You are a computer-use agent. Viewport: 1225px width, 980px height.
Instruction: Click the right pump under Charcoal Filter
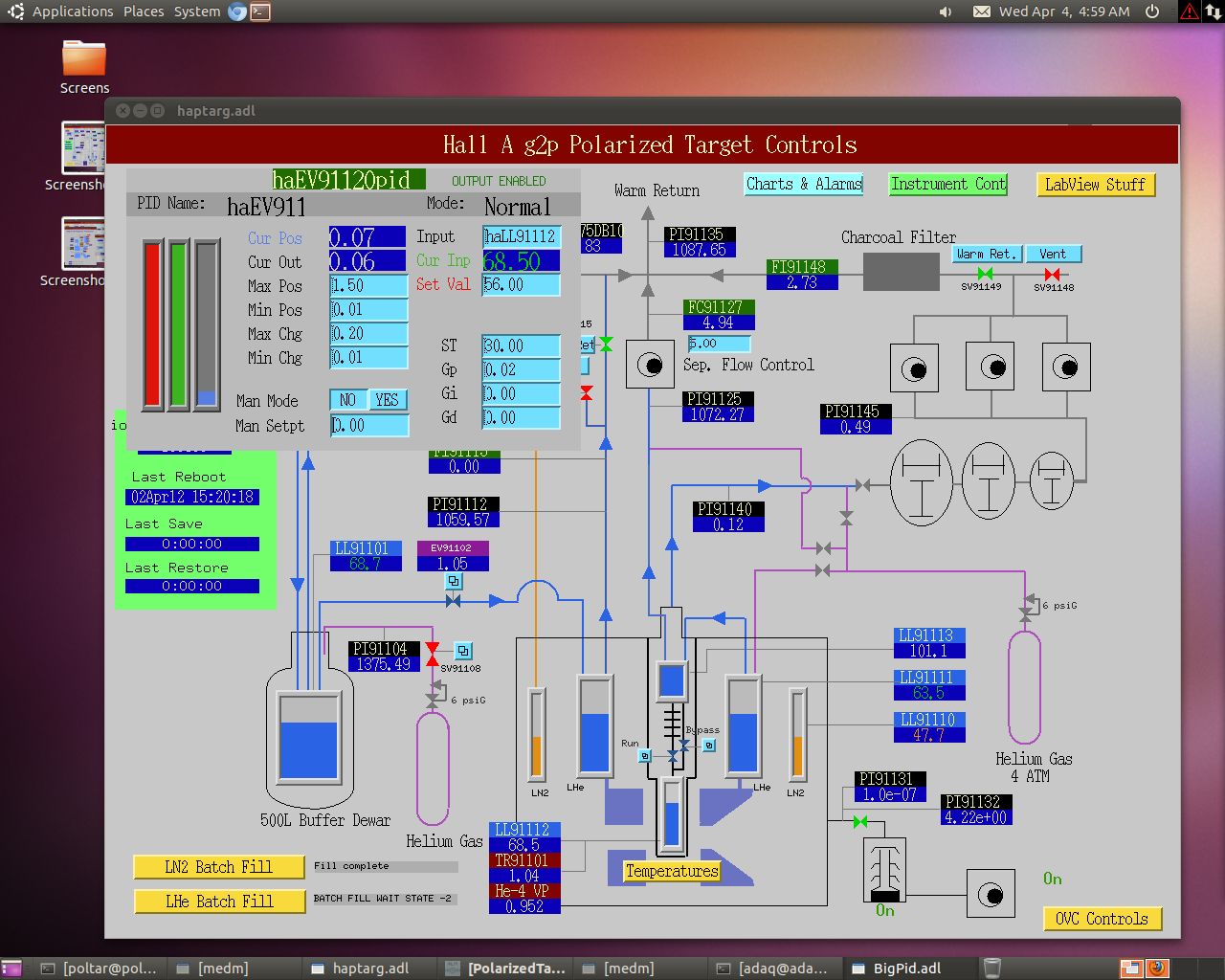click(x=1066, y=367)
